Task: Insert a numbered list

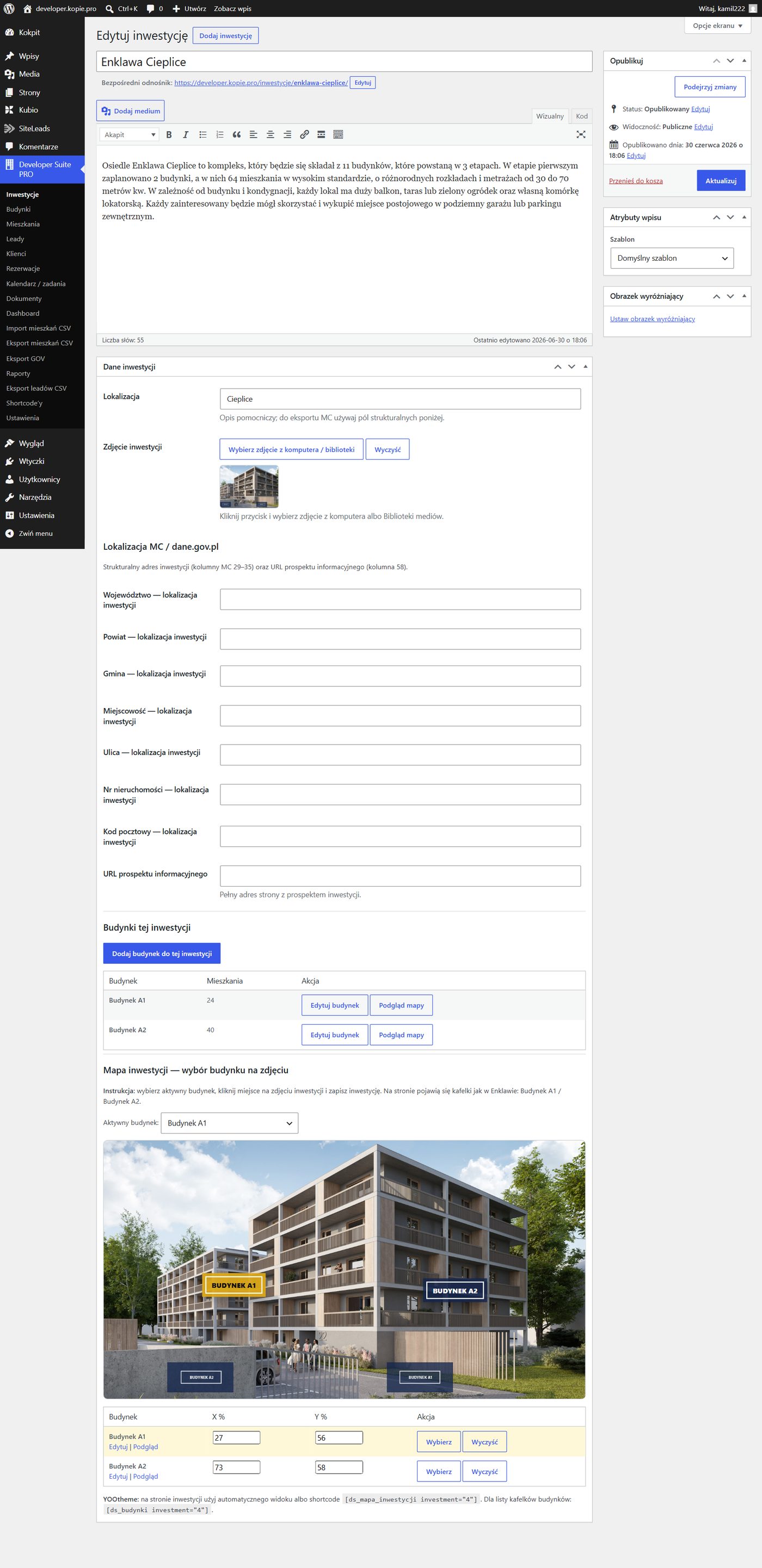Action: click(x=220, y=134)
